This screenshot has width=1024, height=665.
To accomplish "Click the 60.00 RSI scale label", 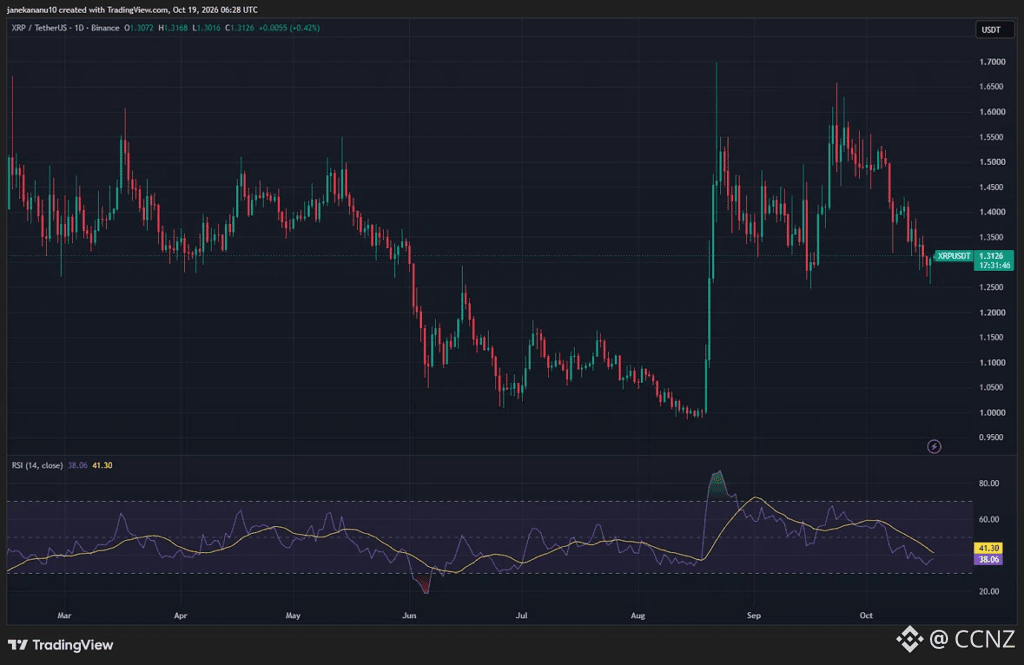I will pyautogui.click(x=989, y=519).
